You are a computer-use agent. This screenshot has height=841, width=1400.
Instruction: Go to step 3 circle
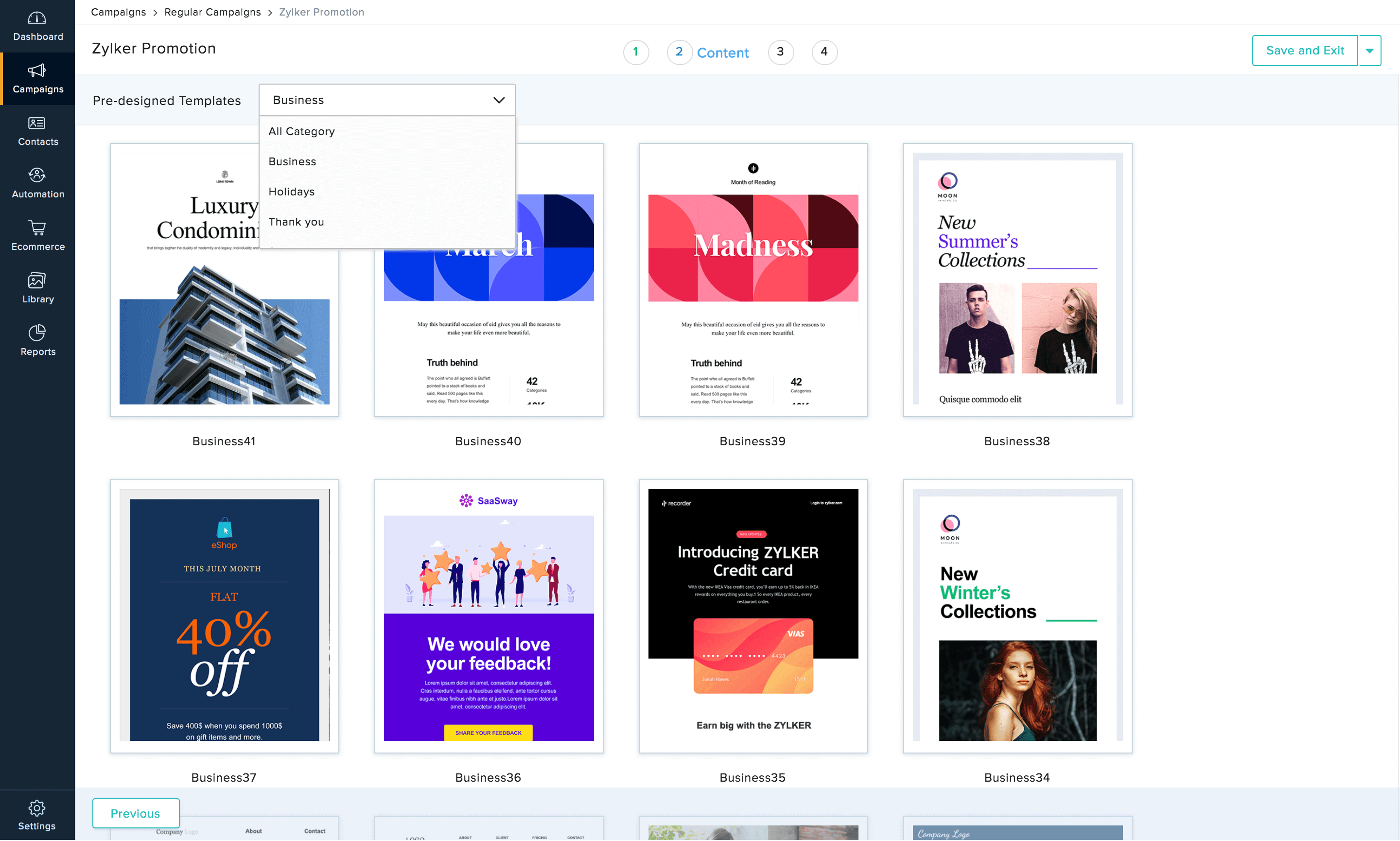780,52
